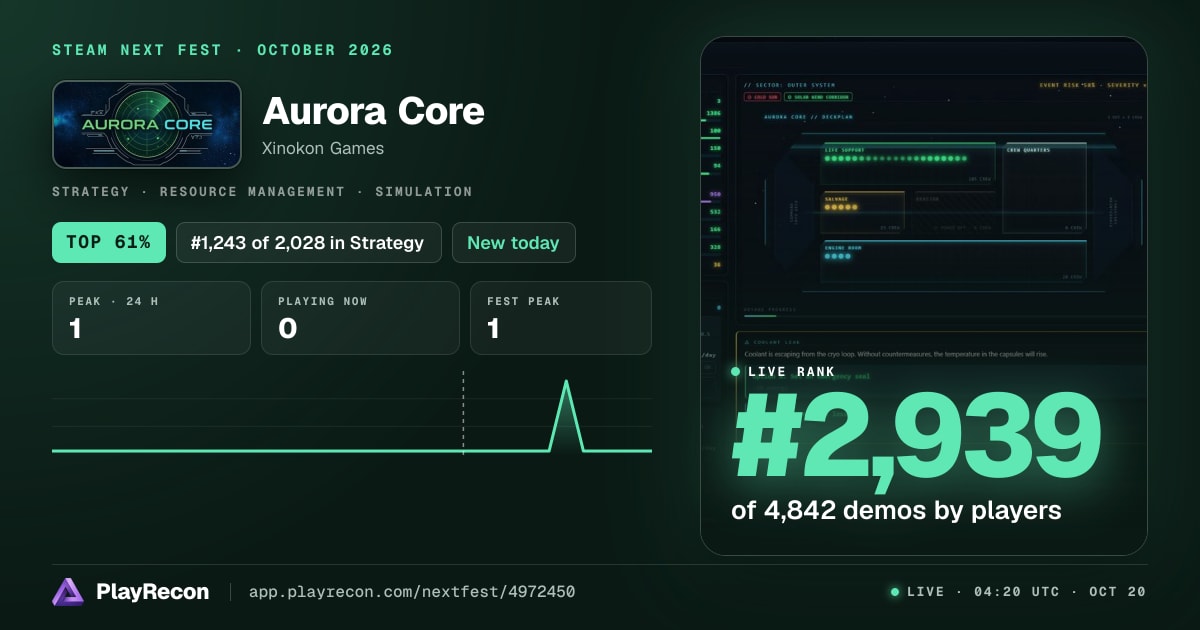Click the STRATEGY genre tag
Viewport: 1200px width, 630px height.
(x=90, y=191)
